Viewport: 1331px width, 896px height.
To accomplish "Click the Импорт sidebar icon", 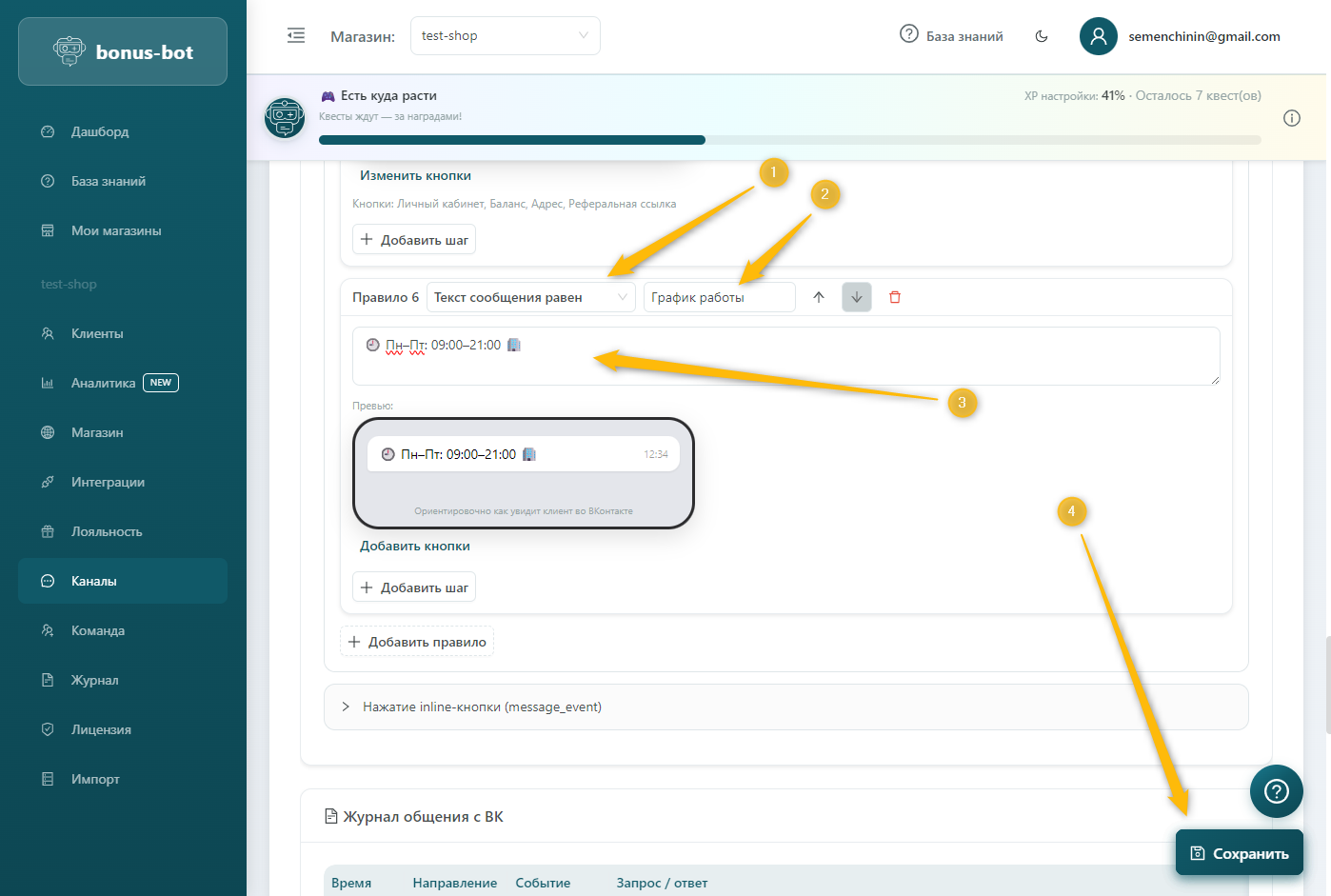I will pos(48,779).
